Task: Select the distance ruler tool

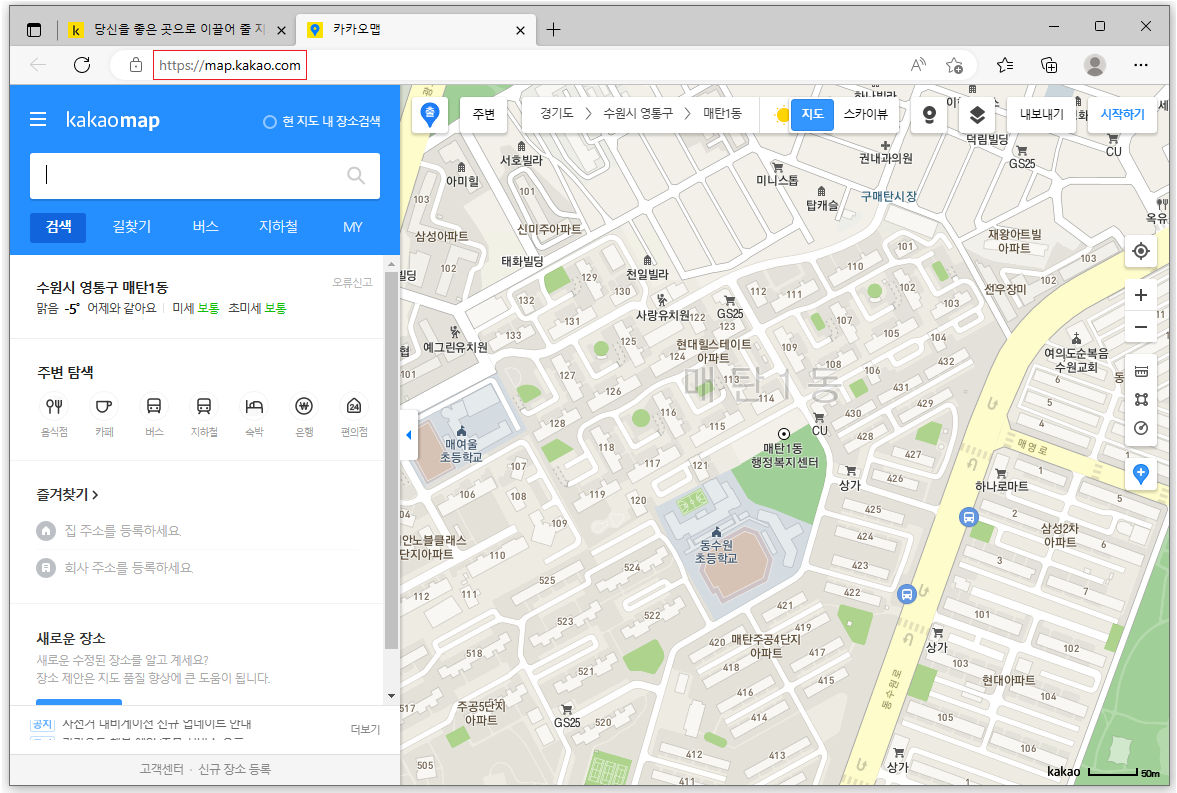Action: (x=1141, y=371)
